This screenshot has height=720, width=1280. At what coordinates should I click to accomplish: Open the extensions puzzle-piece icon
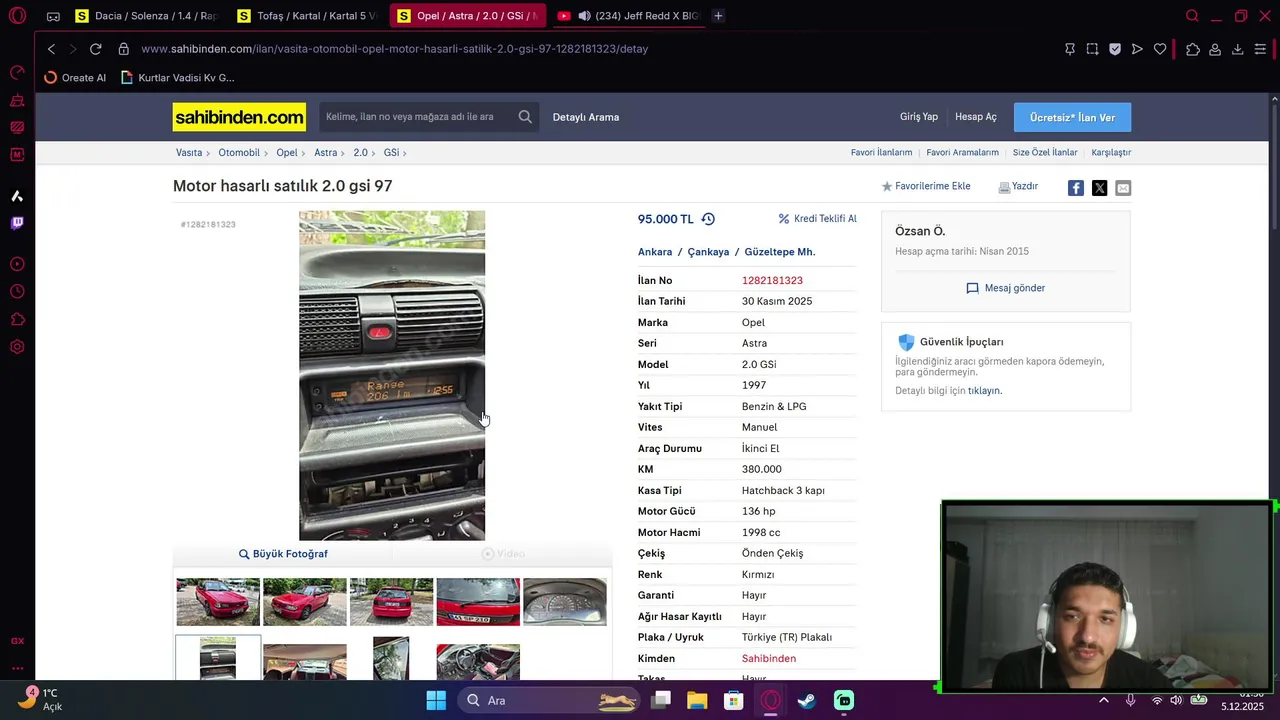click(1193, 49)
